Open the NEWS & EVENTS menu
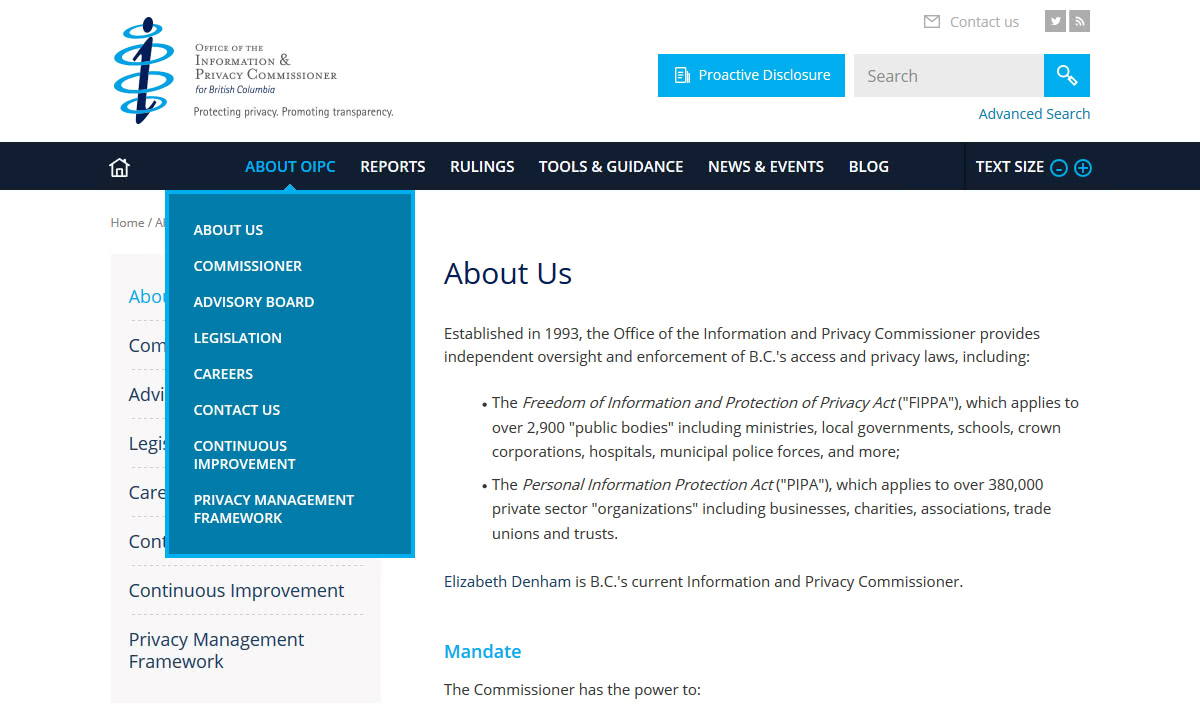 click(766, 167)
